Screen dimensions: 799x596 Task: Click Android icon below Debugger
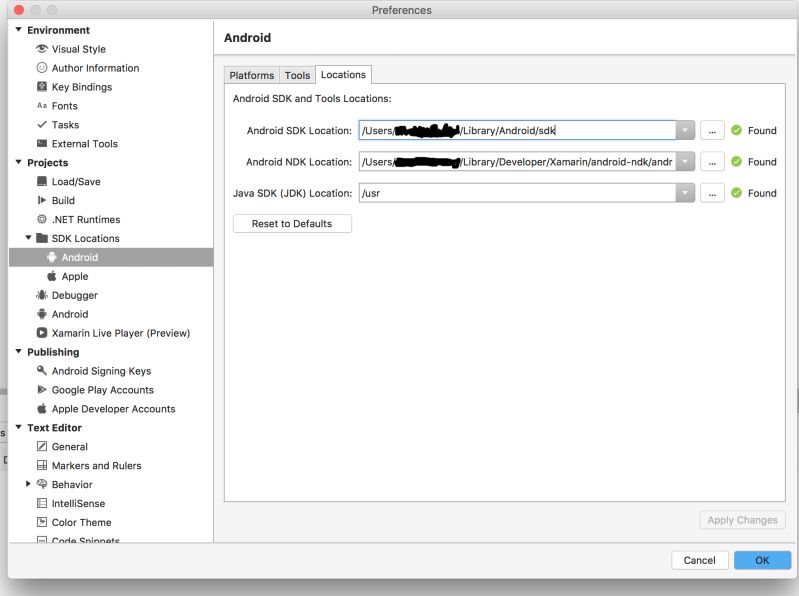click(42, 314)
